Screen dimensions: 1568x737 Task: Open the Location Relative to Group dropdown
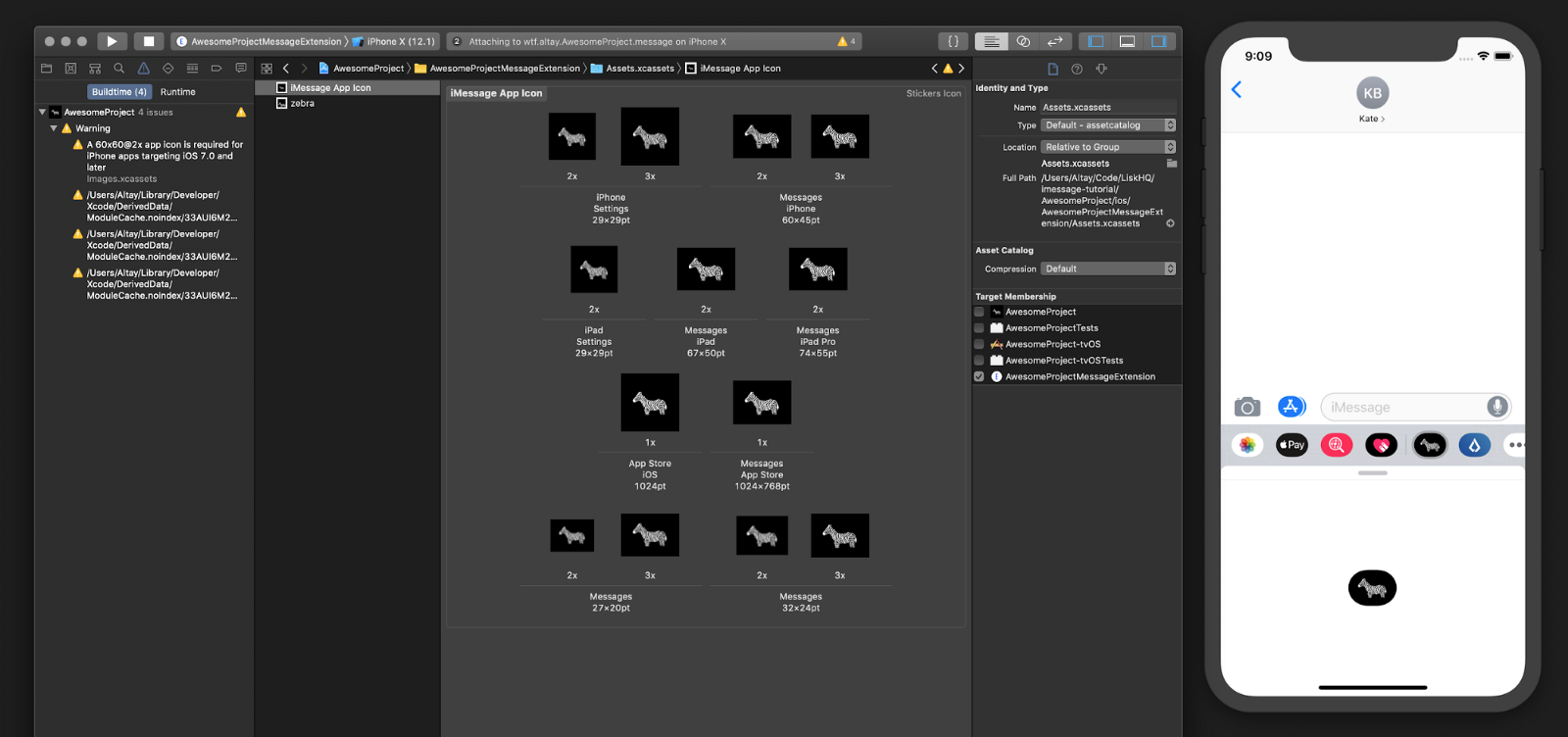pos(1108,147)
